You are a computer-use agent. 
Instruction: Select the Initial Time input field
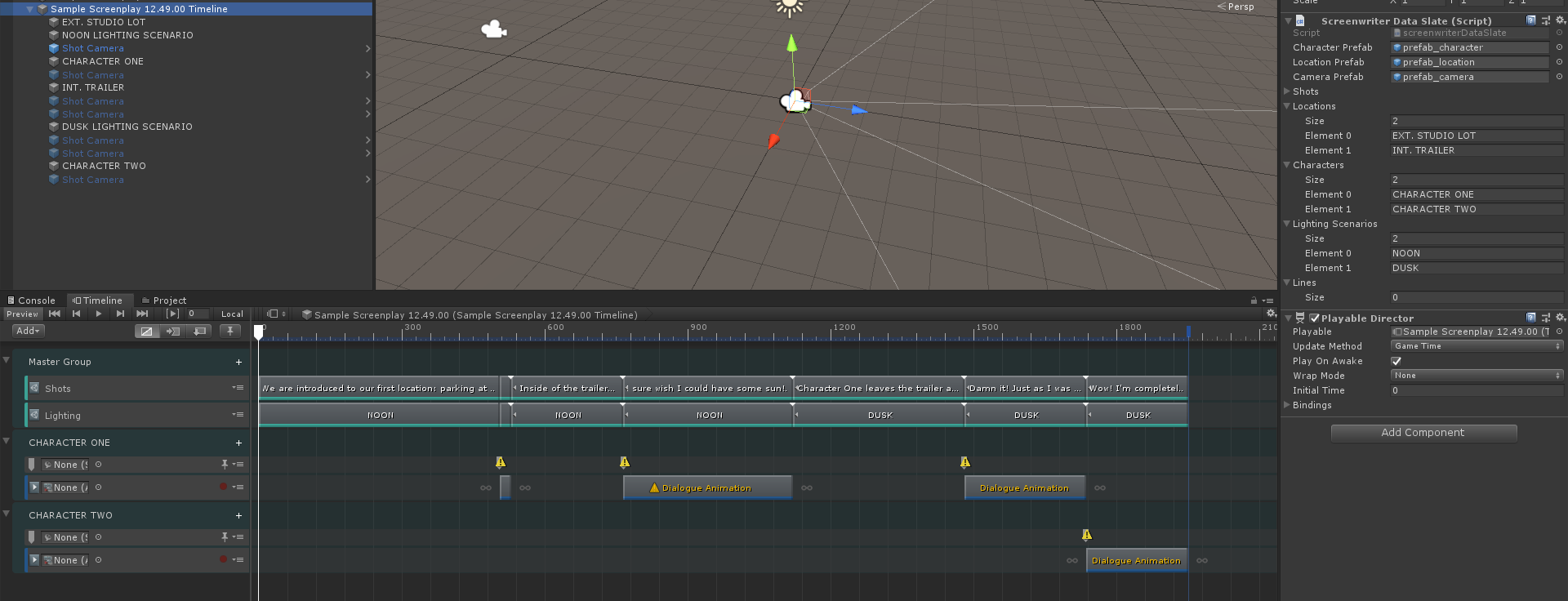click(x=1477, y=390)
